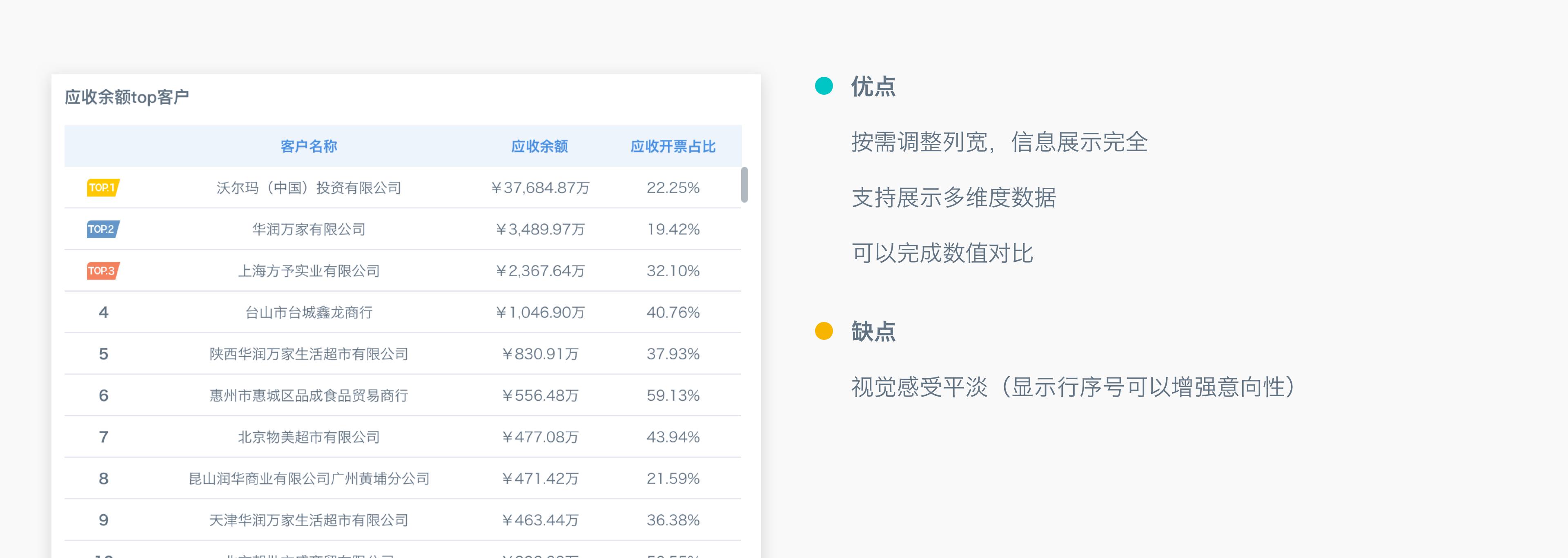This screenshot has width=1568, height=558.
Task: Click the amount ¥3,489.97万
Action: tap(540, 229)
